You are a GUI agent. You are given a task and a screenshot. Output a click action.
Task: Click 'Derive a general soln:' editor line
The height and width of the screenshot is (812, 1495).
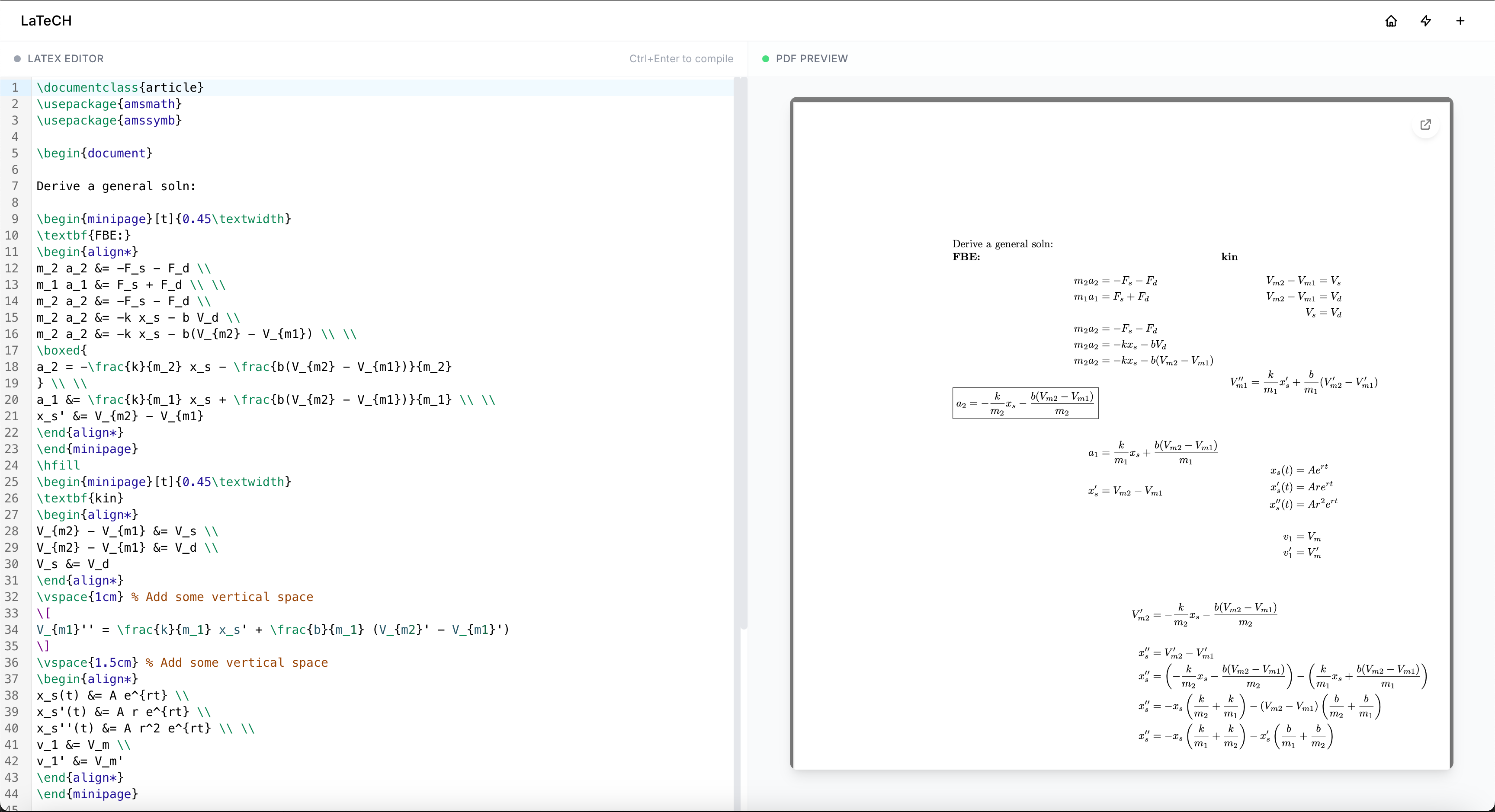(116, 186)
